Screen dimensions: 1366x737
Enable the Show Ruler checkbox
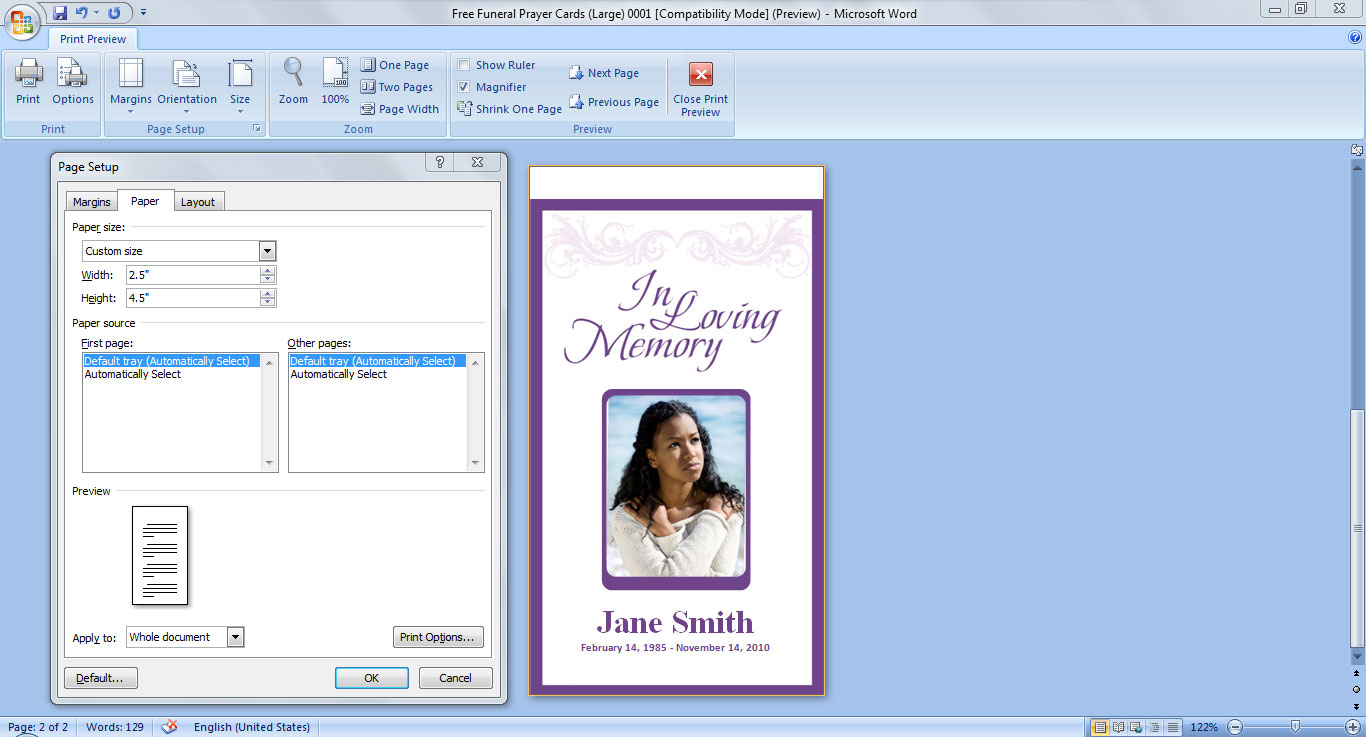coord(464,65)
